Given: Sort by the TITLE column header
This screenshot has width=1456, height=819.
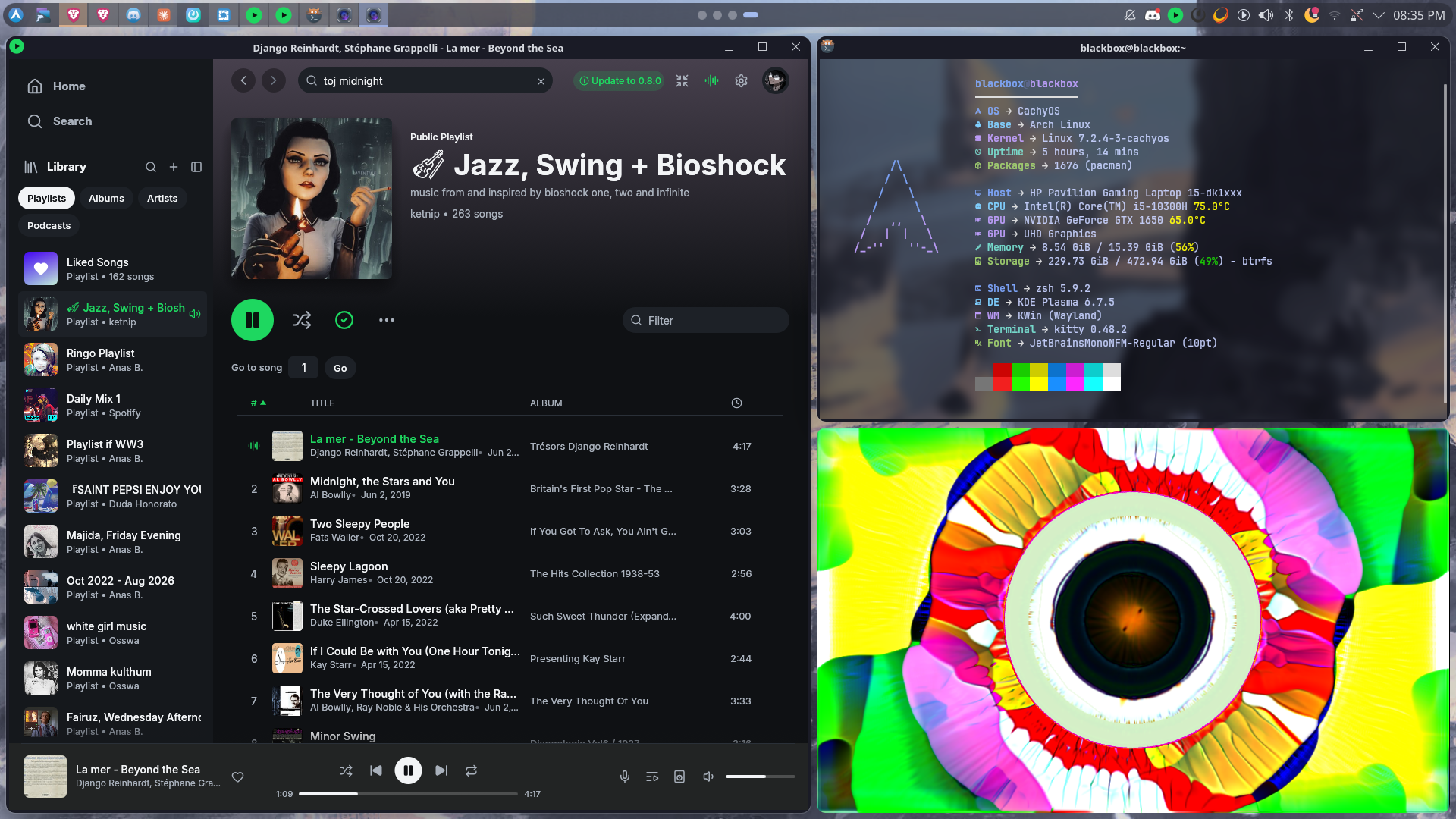Looking at the screenshot, I should pos(322,403).
